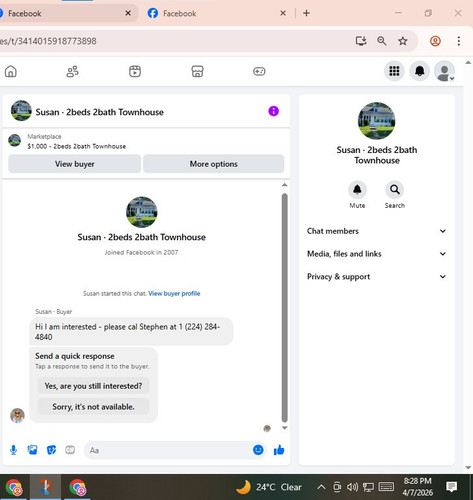Send 'Yes, are you still interested?' response
The width and height of the screenshot is (473, 500).
click(93, 386)
